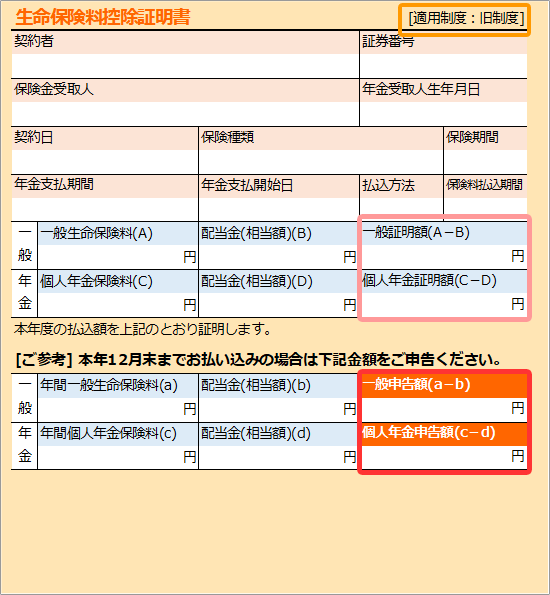Click the amount cell under 個人年金証明額(C－D)

pyautogui.click(x=444, y=305)
